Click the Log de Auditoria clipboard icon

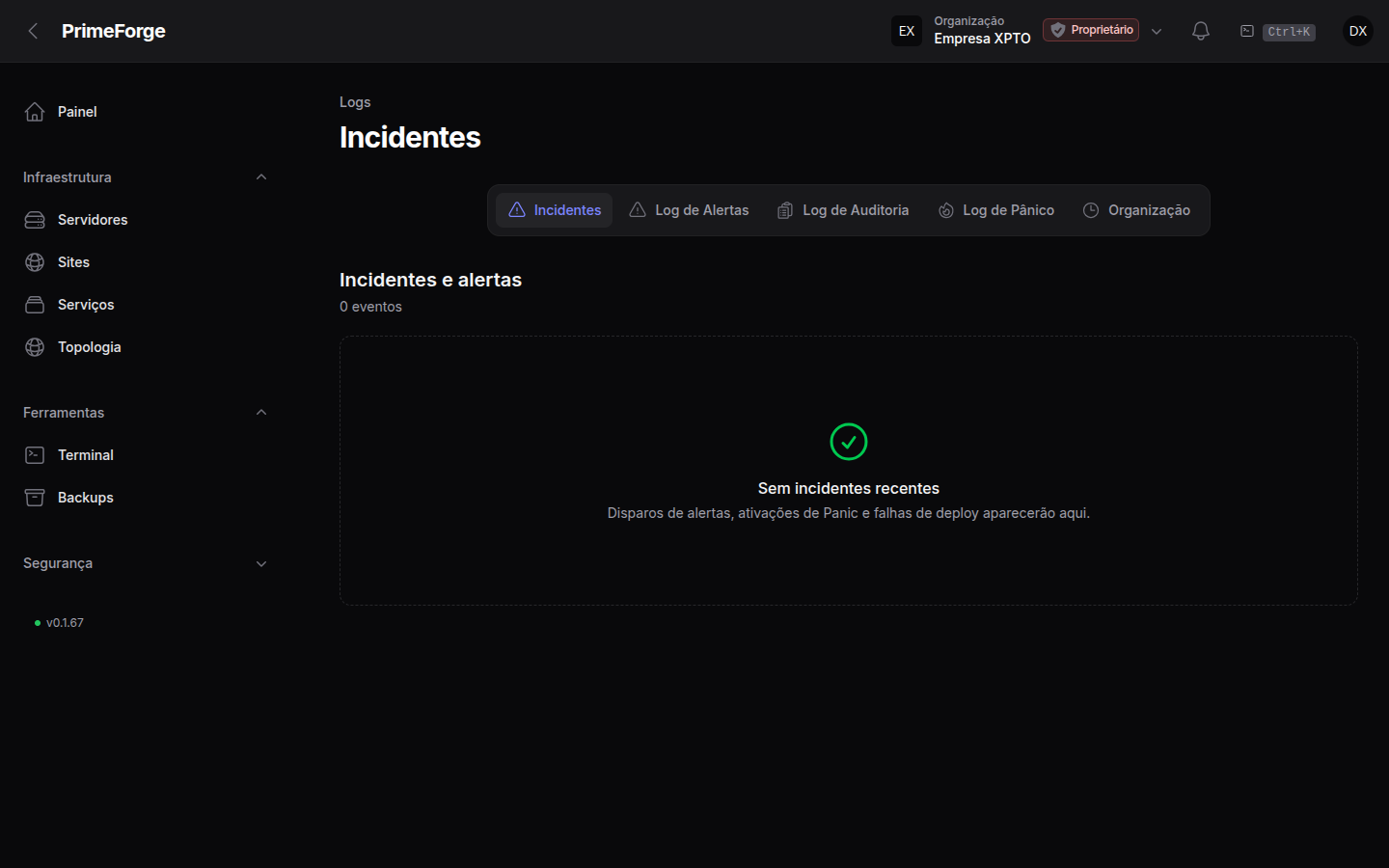tap(785, 210)
